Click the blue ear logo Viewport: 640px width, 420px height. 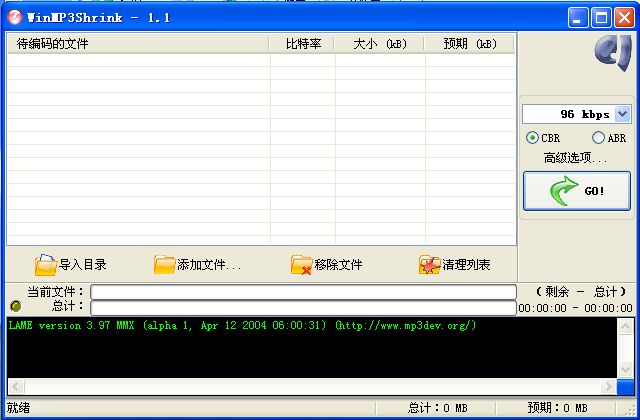613,53
